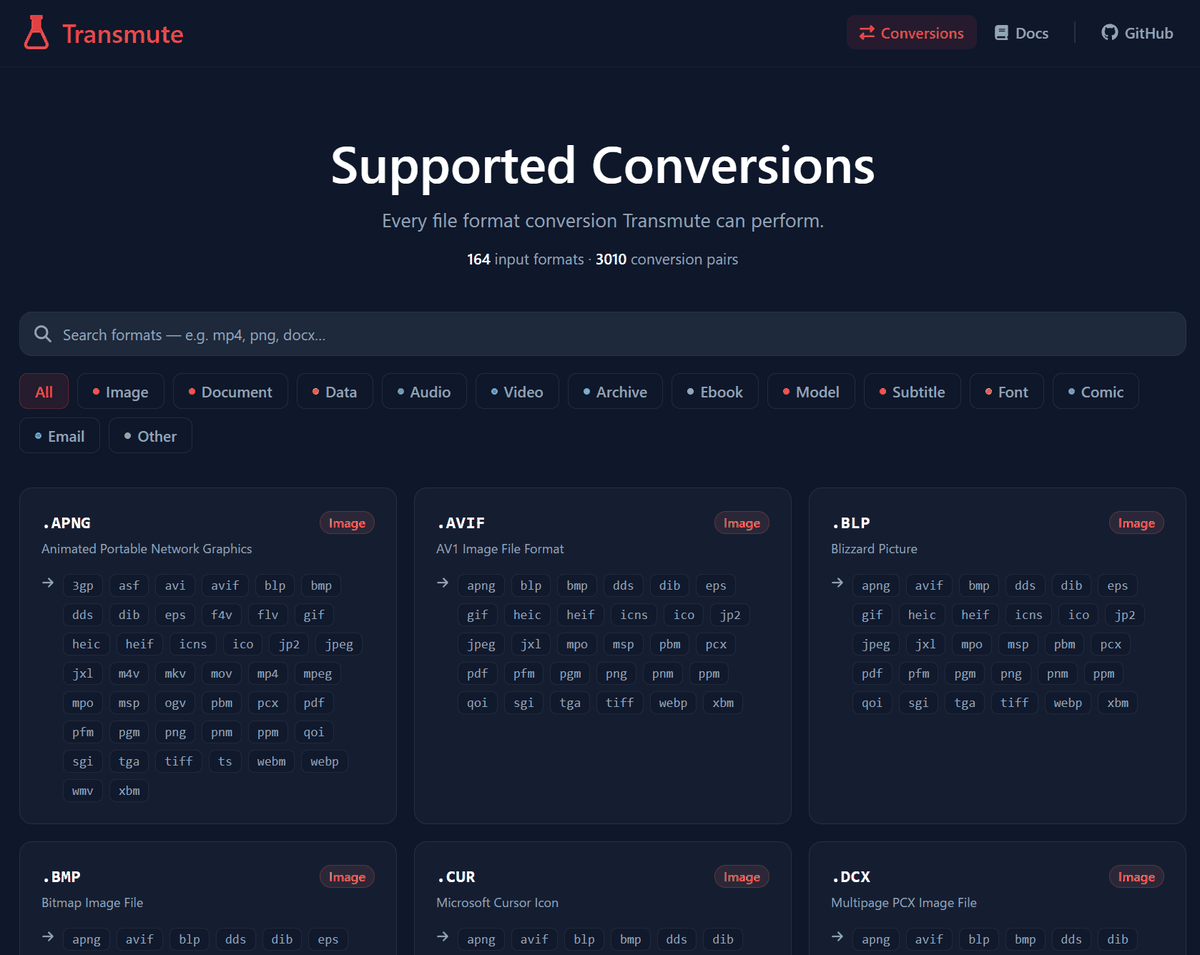Click the Image badge on .CUR card

tap(742, 877)
